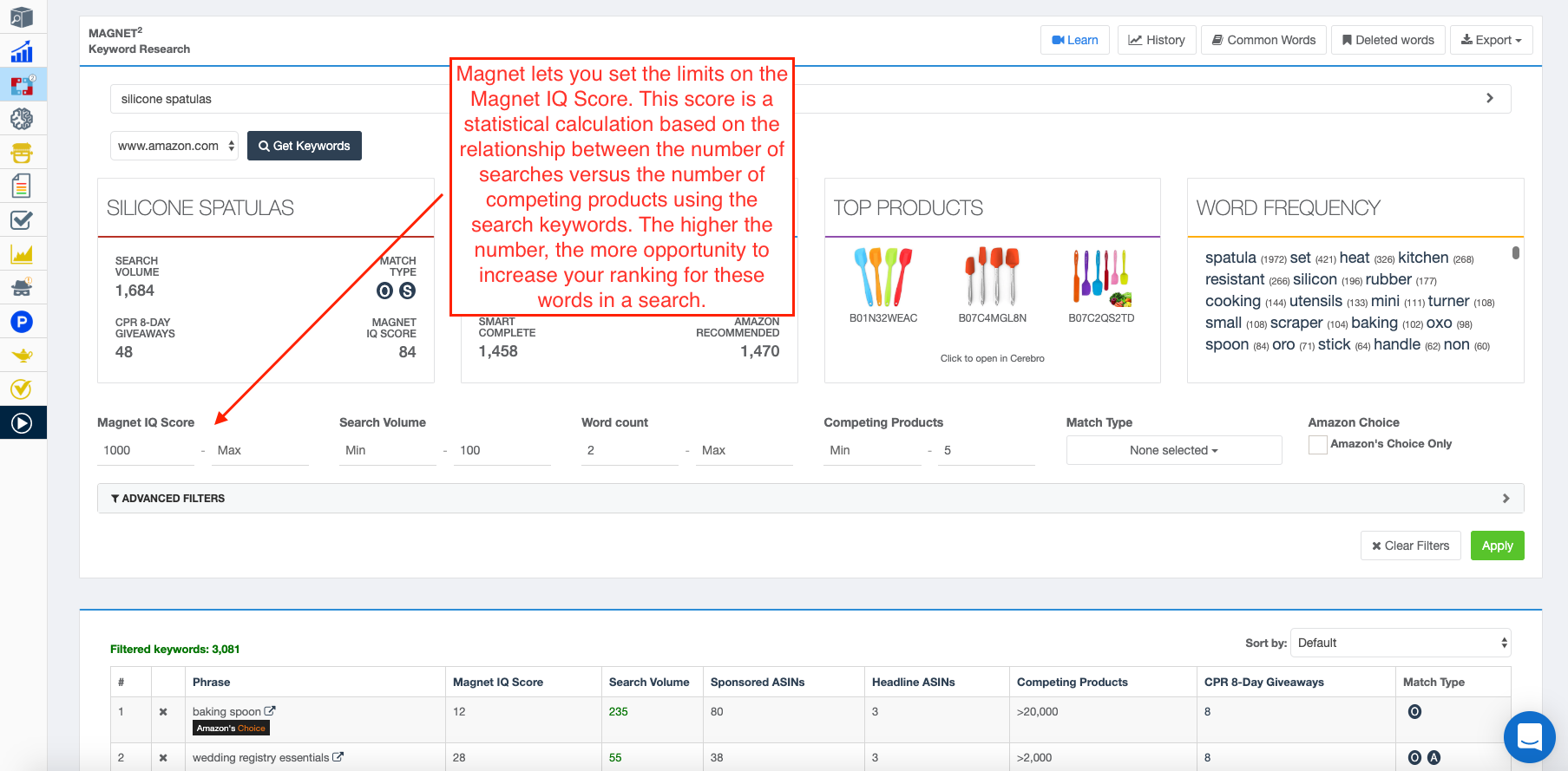Edit Competing Products maximum field showing 5

point(987,450)
